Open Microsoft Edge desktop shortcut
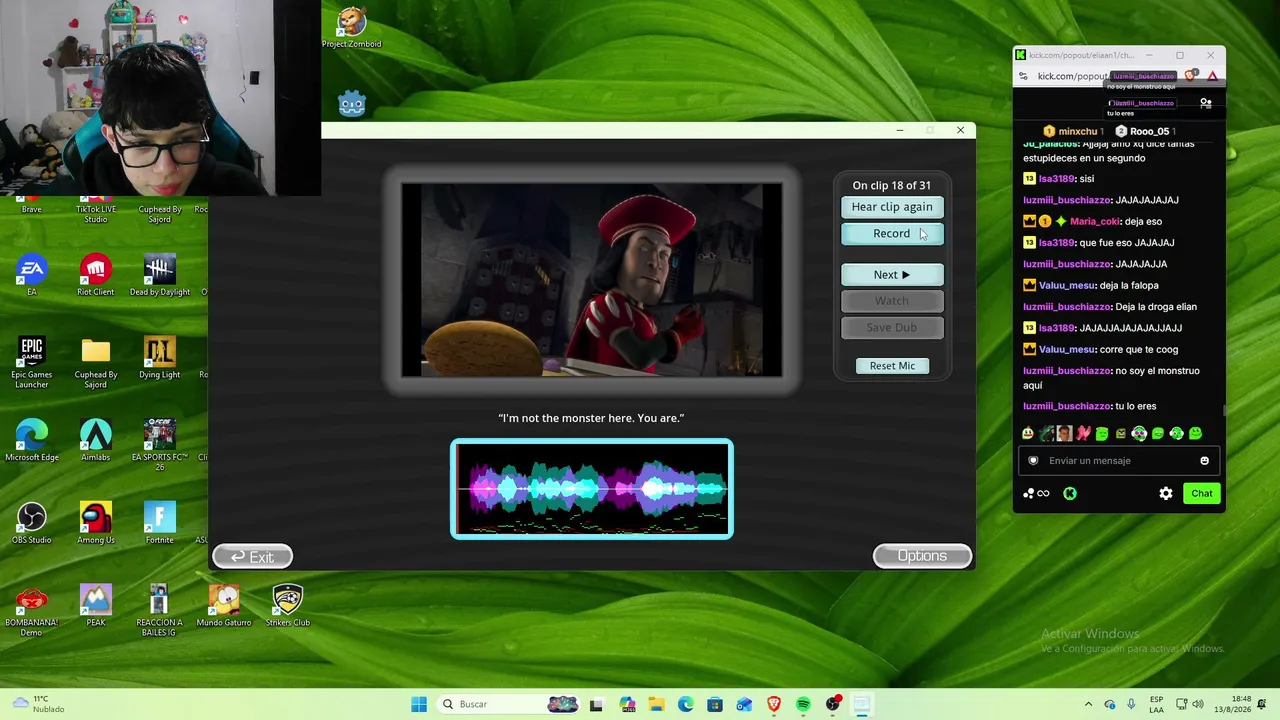 pyautogui.click(x=32, y=441)
